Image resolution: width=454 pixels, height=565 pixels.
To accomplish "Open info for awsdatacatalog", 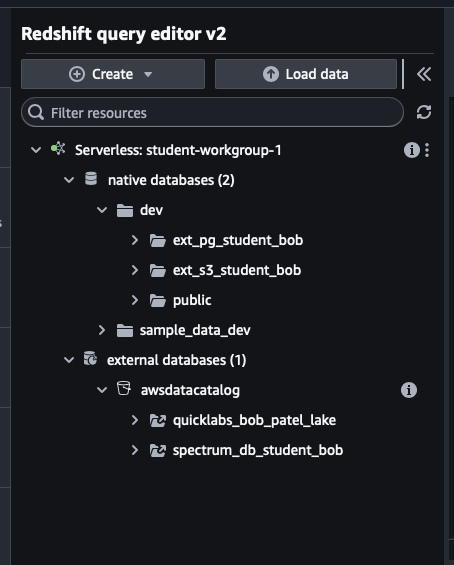I will pos(409,390).
